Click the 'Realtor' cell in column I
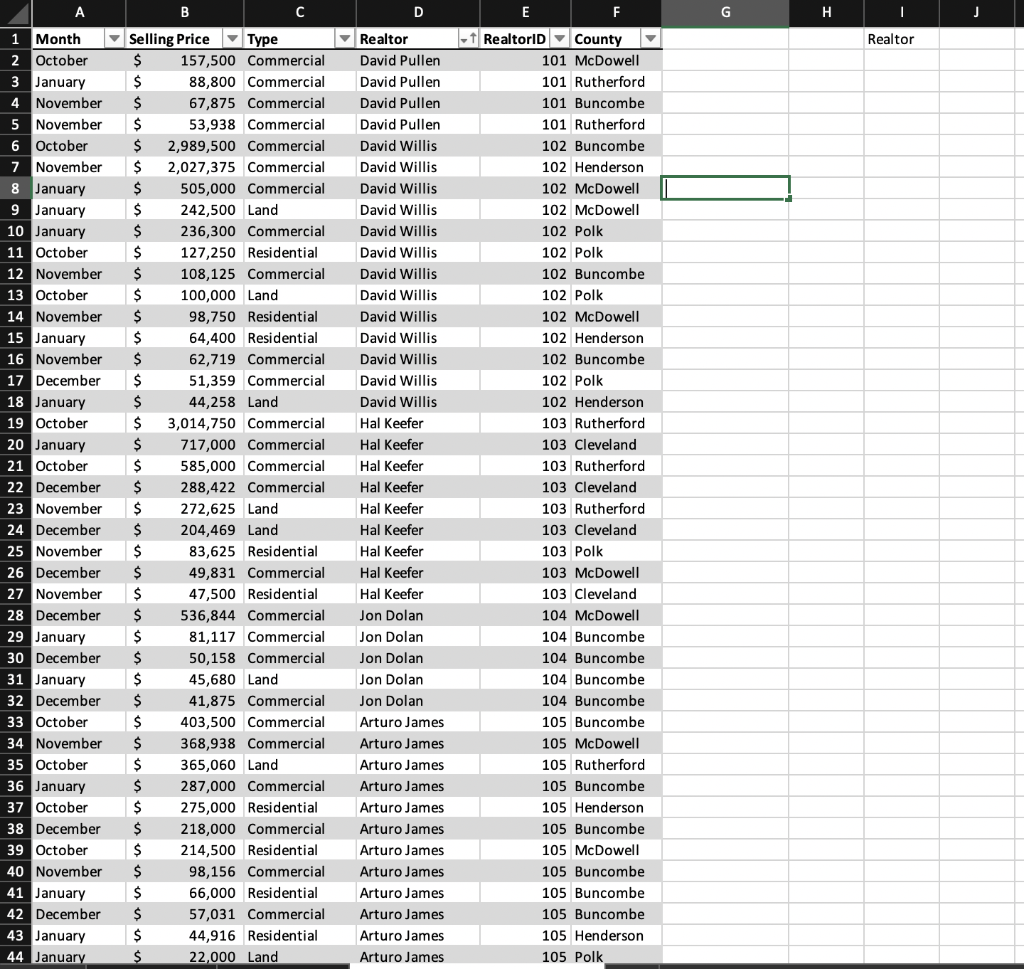This screenshot has width=1024, height=969. (x=901, y=39)
